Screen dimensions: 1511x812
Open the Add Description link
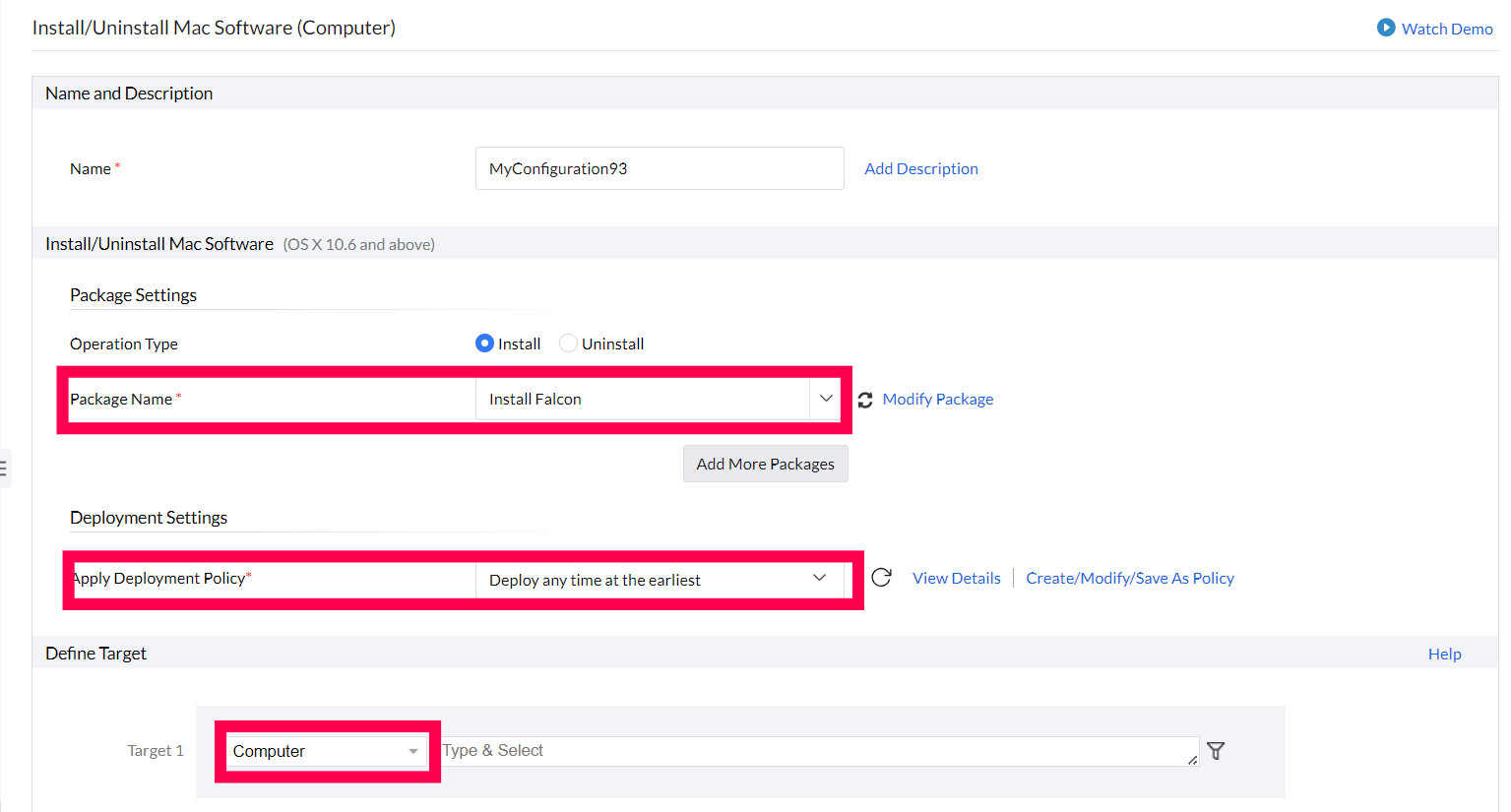coord(920,168)
